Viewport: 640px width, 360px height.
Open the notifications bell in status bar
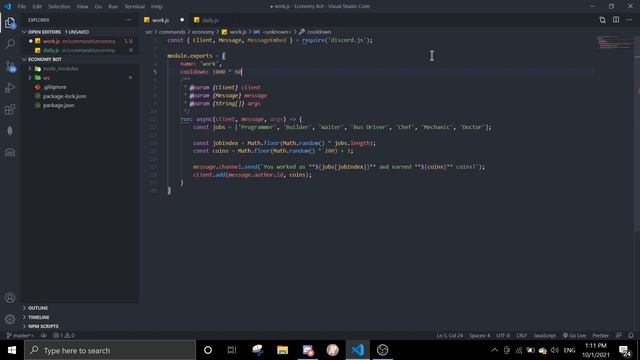631,336
